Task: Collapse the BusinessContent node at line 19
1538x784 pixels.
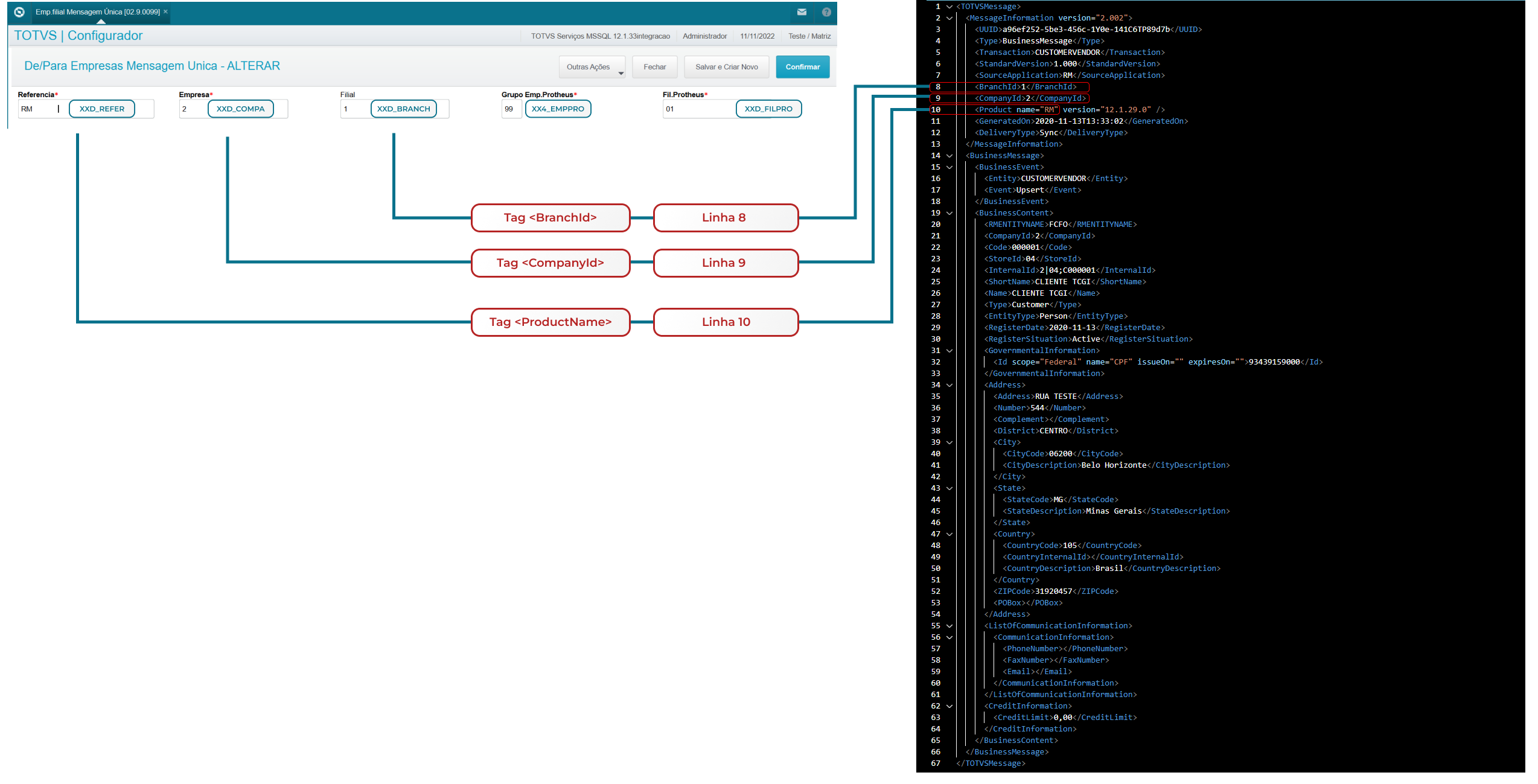Action: [x=949, y=213]
